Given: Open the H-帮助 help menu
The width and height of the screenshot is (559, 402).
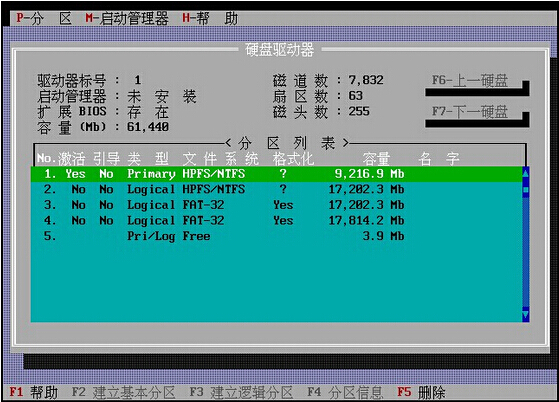Looking at the screenshot, I should [x=210, y=18].
